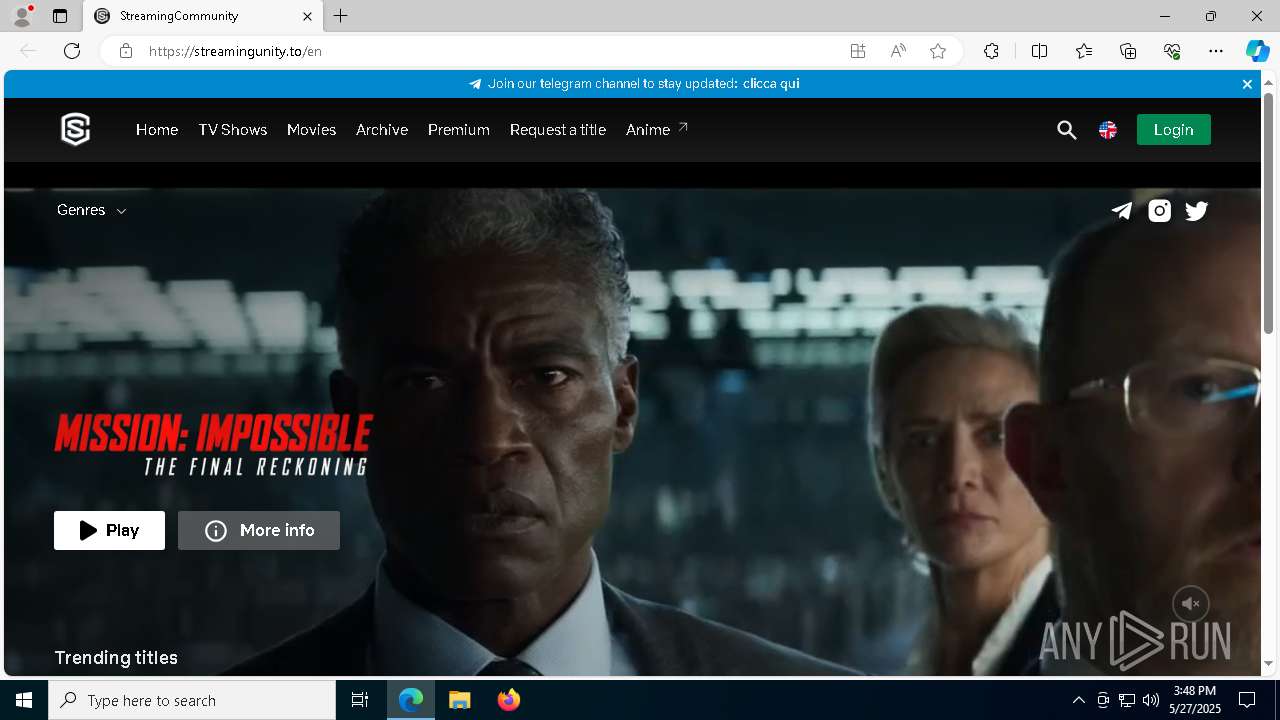Click the green Login button

click(1174, 130)
